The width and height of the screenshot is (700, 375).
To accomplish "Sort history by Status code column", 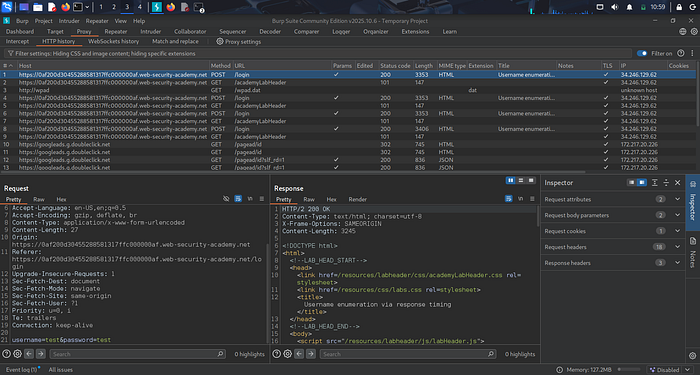I will click(x=396, y=66).
